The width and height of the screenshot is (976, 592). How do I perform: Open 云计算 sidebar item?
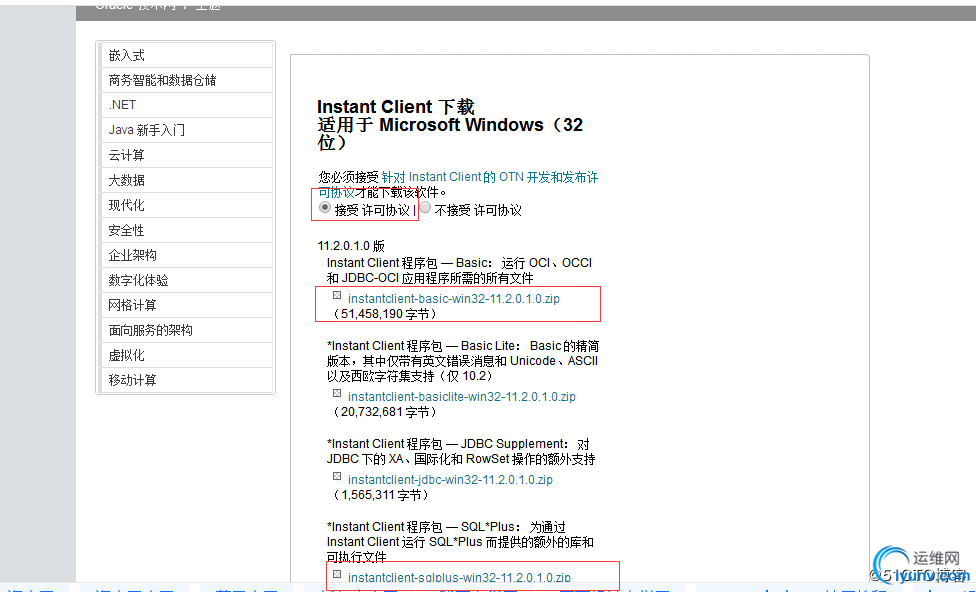pos(187,155)
